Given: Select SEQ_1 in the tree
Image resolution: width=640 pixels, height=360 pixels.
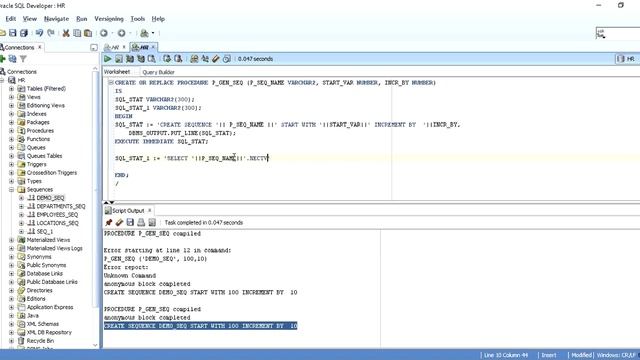Looking at the screenshot, I should point(44,231).
